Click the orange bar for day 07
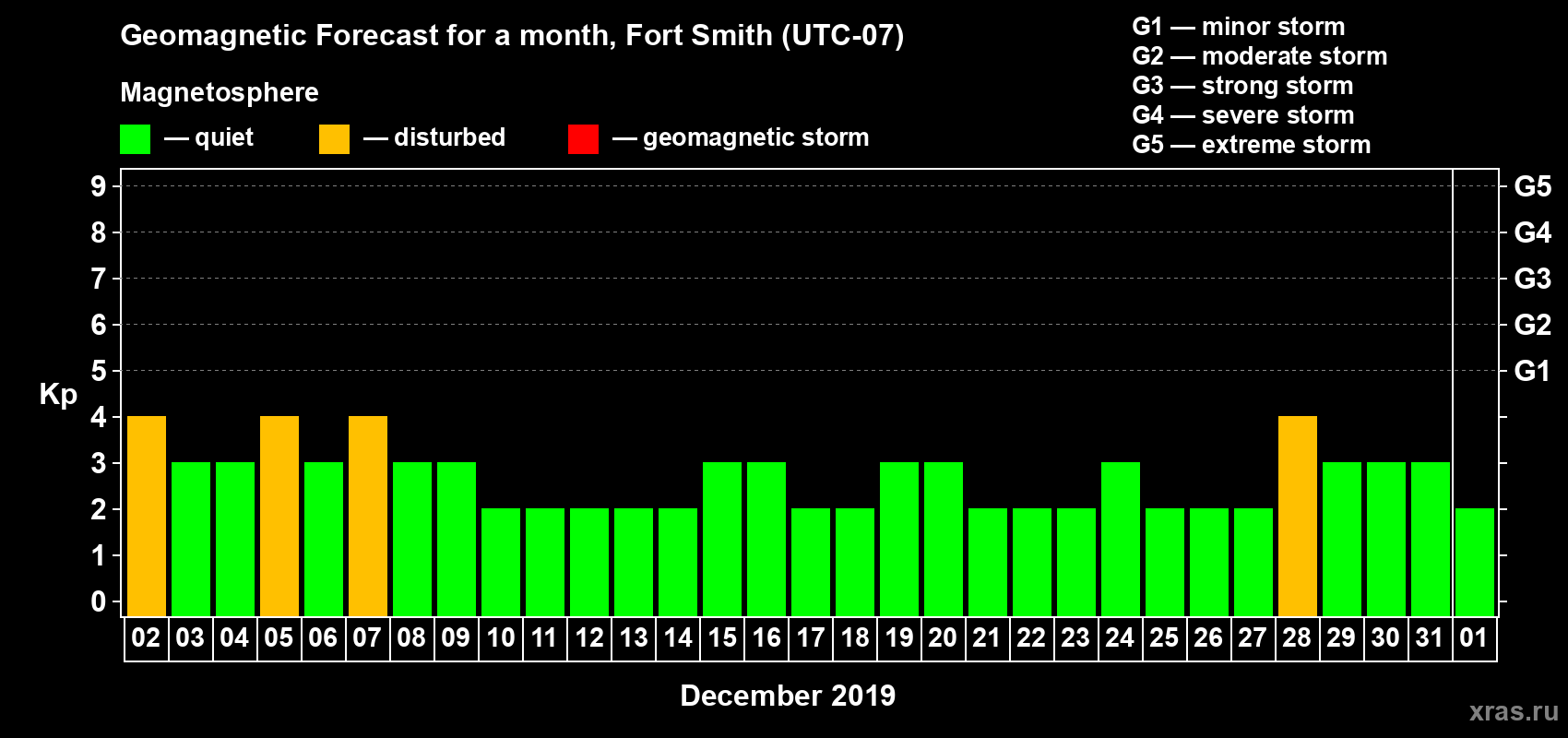1568x738 pixels. coord(368,517)
